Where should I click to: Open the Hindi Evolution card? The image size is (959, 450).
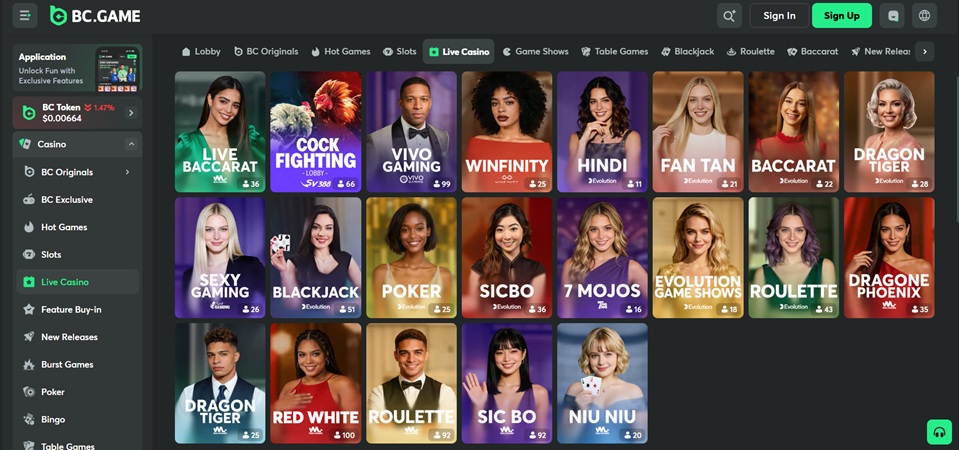pyautogui.click(x=602, y=131)
